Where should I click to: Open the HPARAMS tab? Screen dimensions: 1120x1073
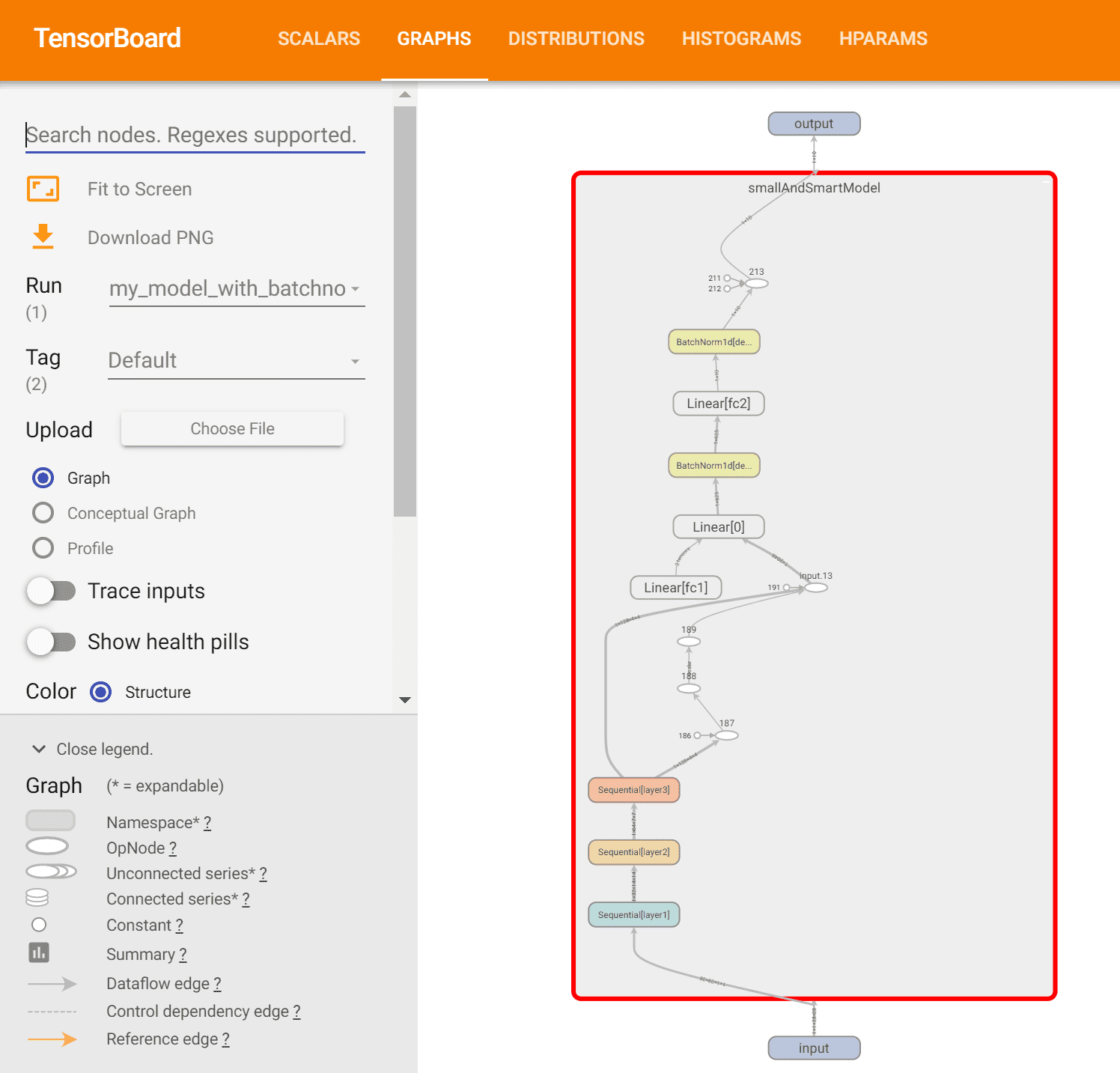883,39
